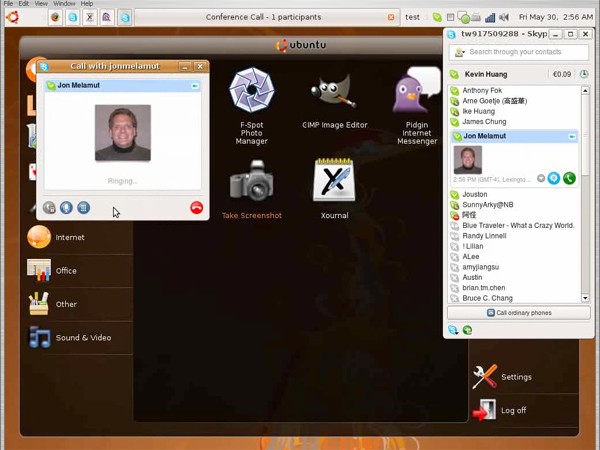Open add contact dropdown beside search
The width and height of the screenshot is (600, 450).
(x=459, y=52)
